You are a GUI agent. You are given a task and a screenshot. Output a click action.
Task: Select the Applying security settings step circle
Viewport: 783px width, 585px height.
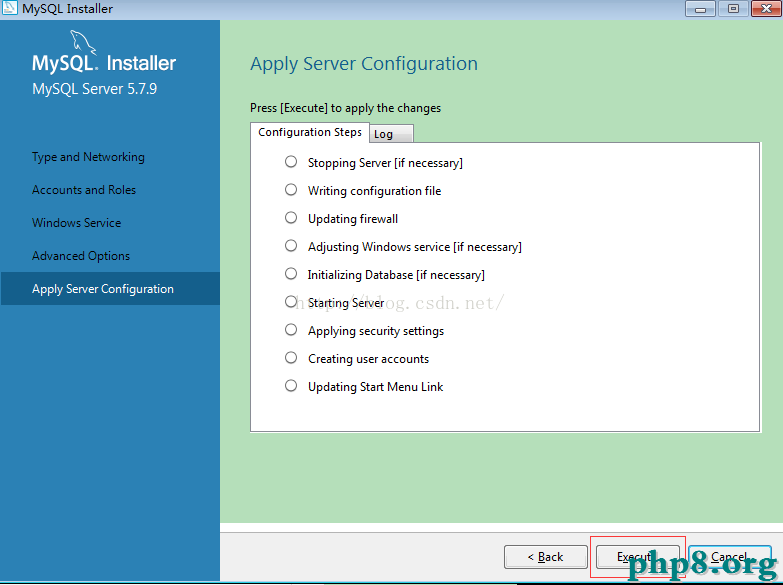coord(291,330)
